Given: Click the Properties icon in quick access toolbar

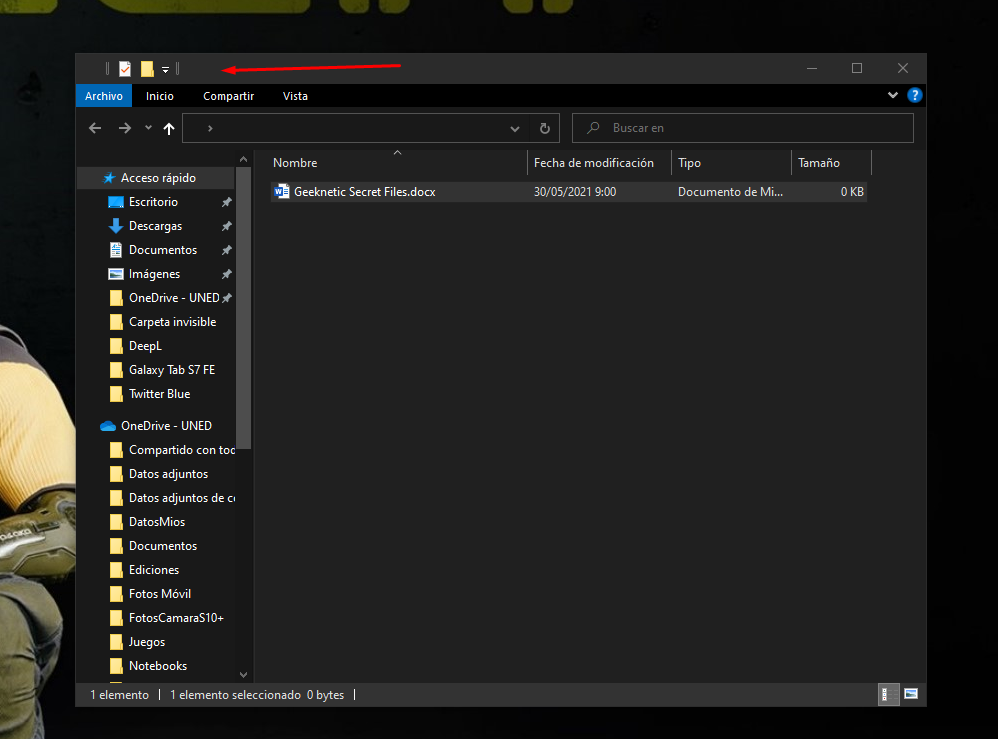Looking at the screenshot, I should tap(125, 69).
